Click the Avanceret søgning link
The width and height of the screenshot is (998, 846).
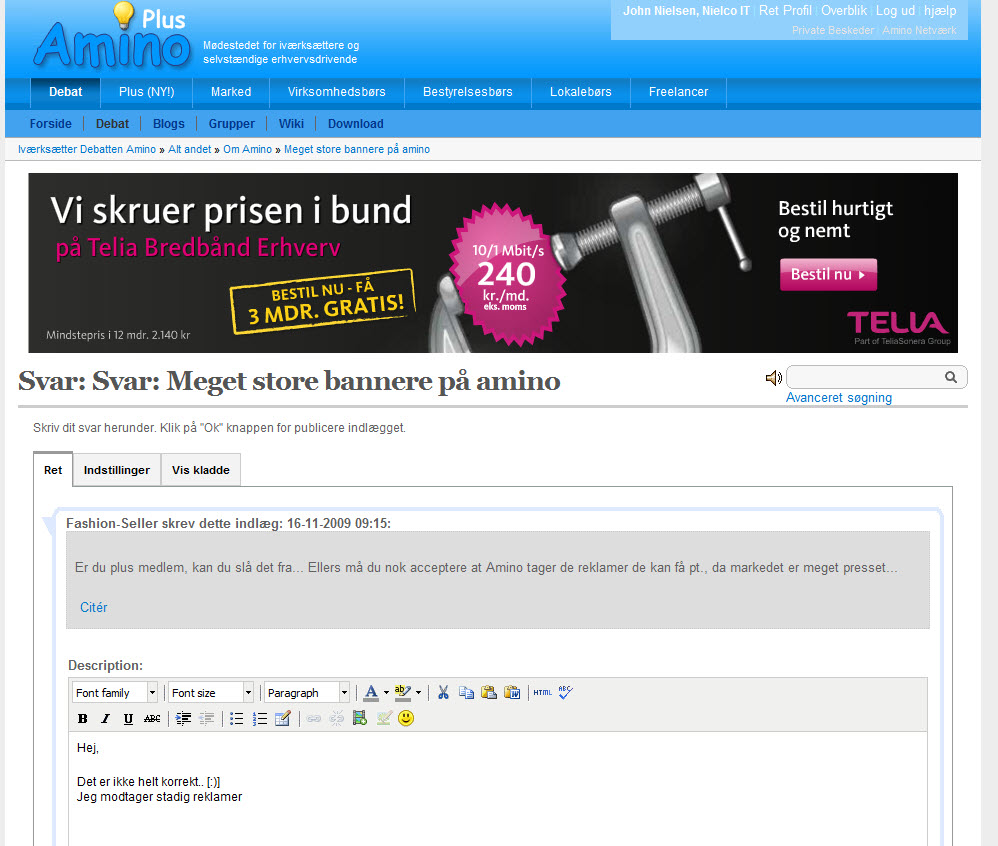click(838, 398)
